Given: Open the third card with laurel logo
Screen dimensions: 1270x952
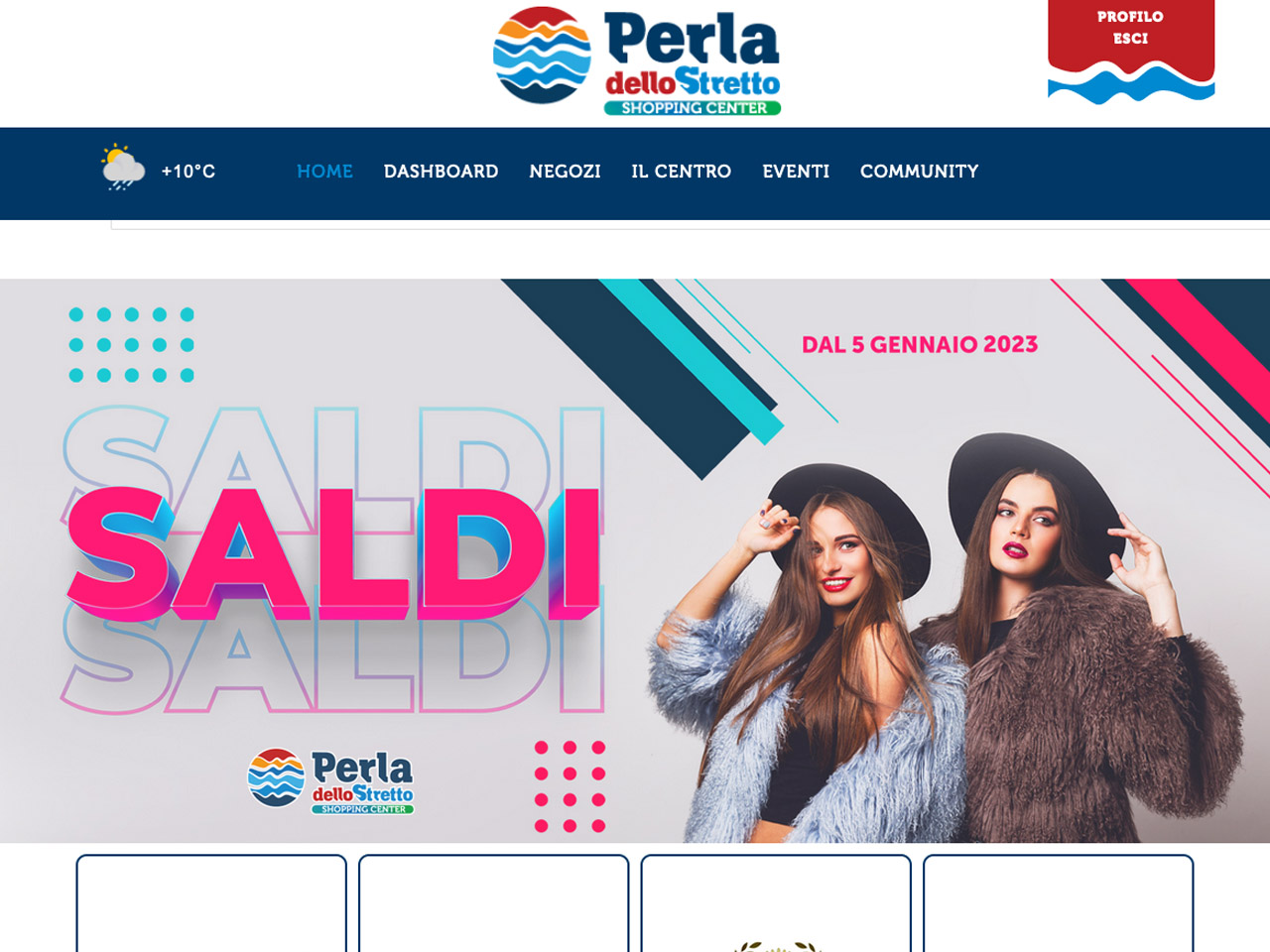Looking at the screenshot, I should [x=776, y=903].
